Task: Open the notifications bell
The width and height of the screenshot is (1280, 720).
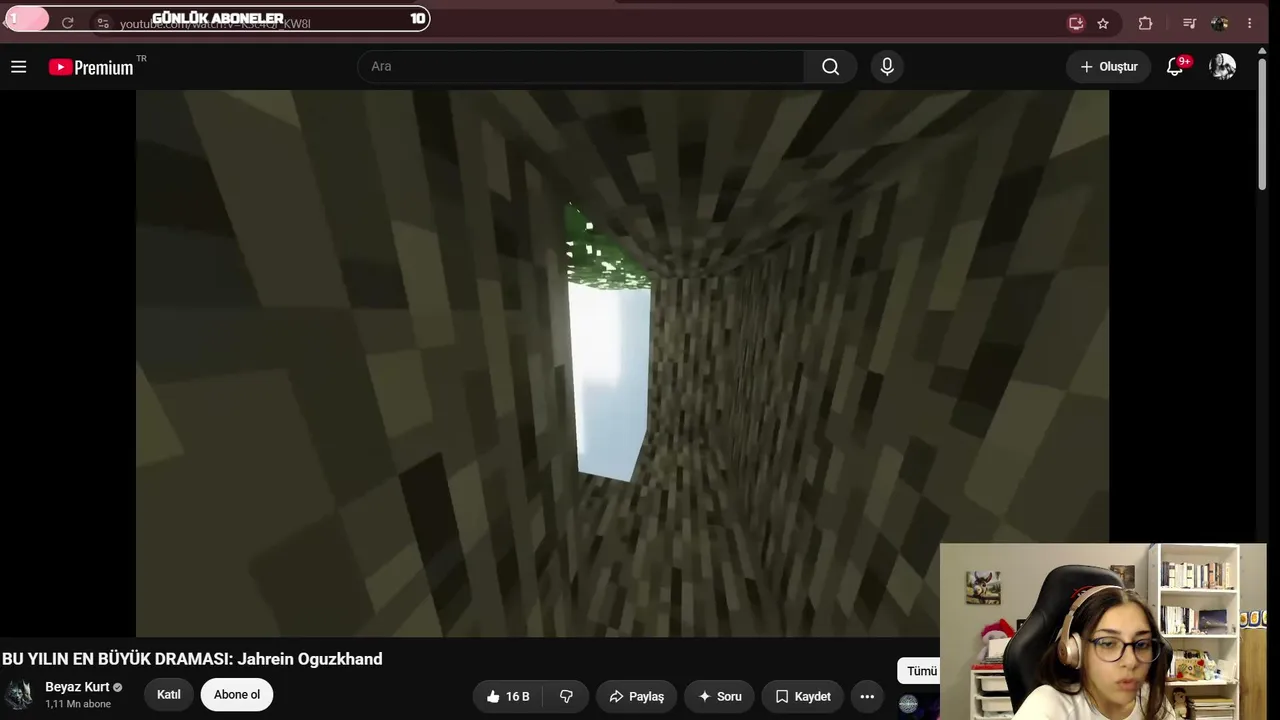Action: coord(1176,67)
